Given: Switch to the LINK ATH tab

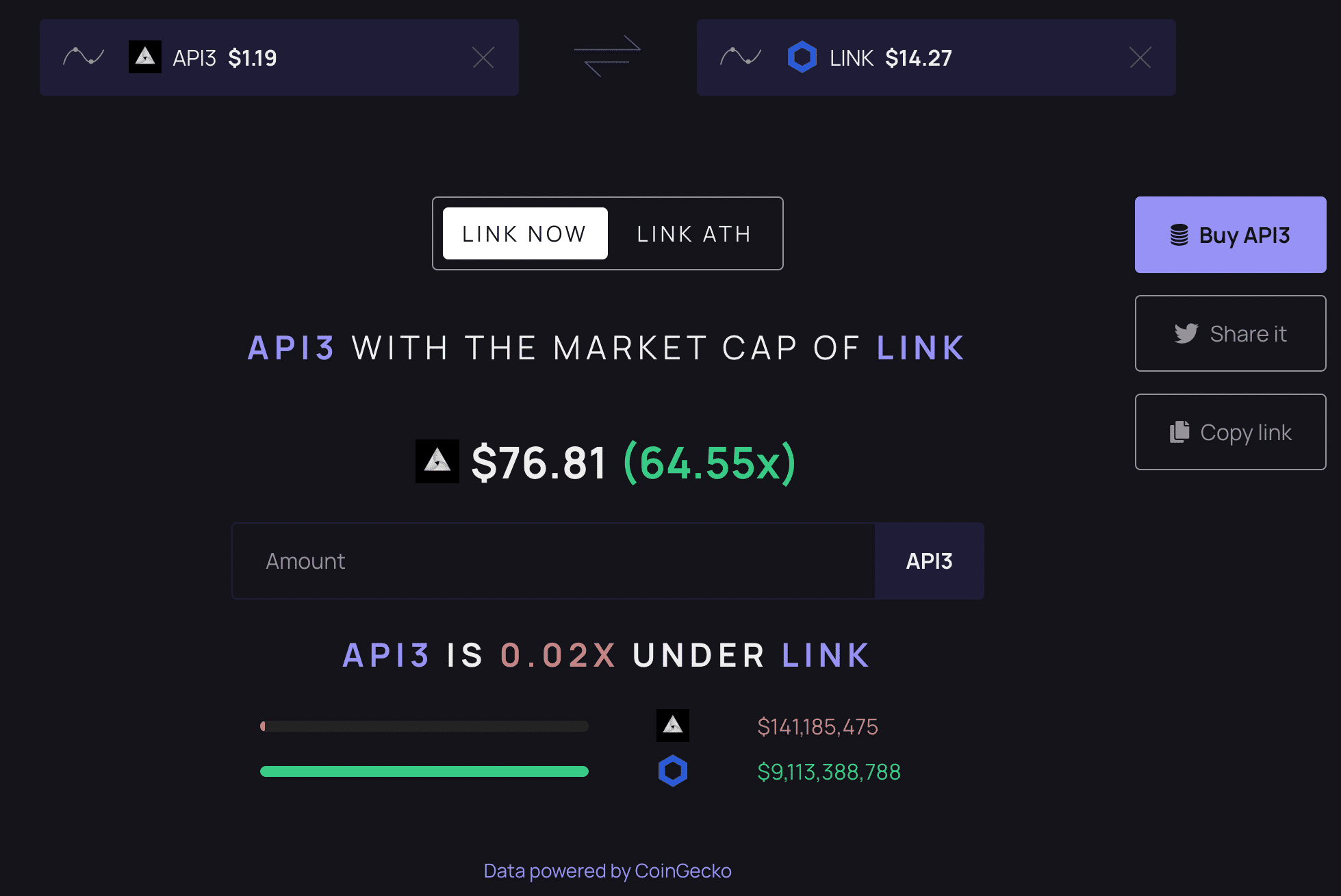Looking at the screenshot, I should [x=693, y=233].
